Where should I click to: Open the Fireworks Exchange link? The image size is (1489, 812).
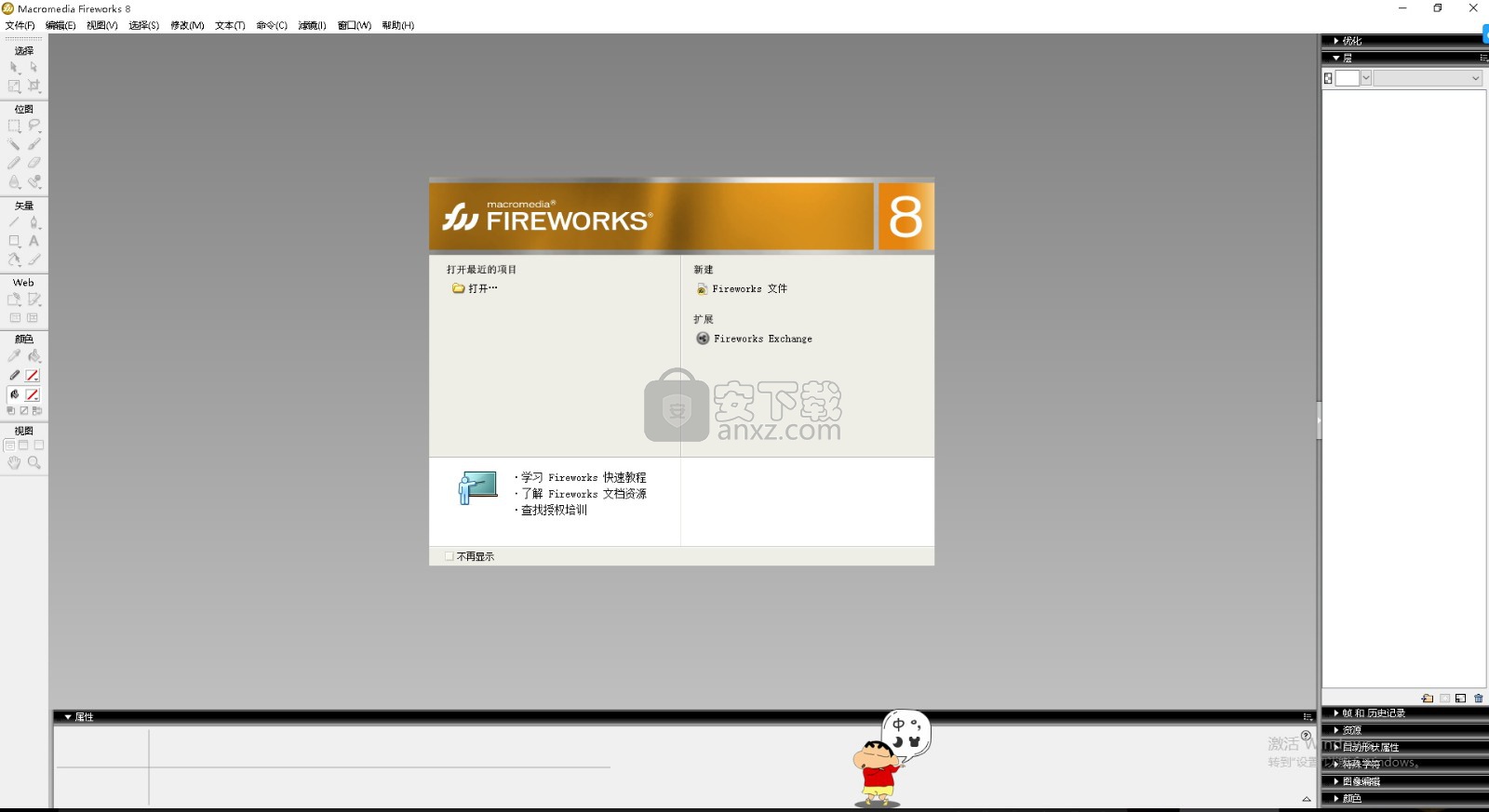(754, 339)
